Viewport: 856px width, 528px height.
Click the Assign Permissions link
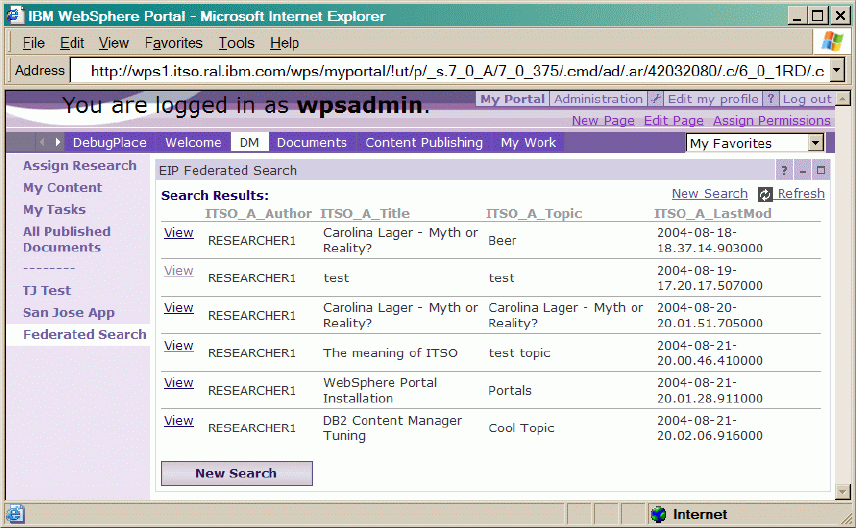coord(771,121)
